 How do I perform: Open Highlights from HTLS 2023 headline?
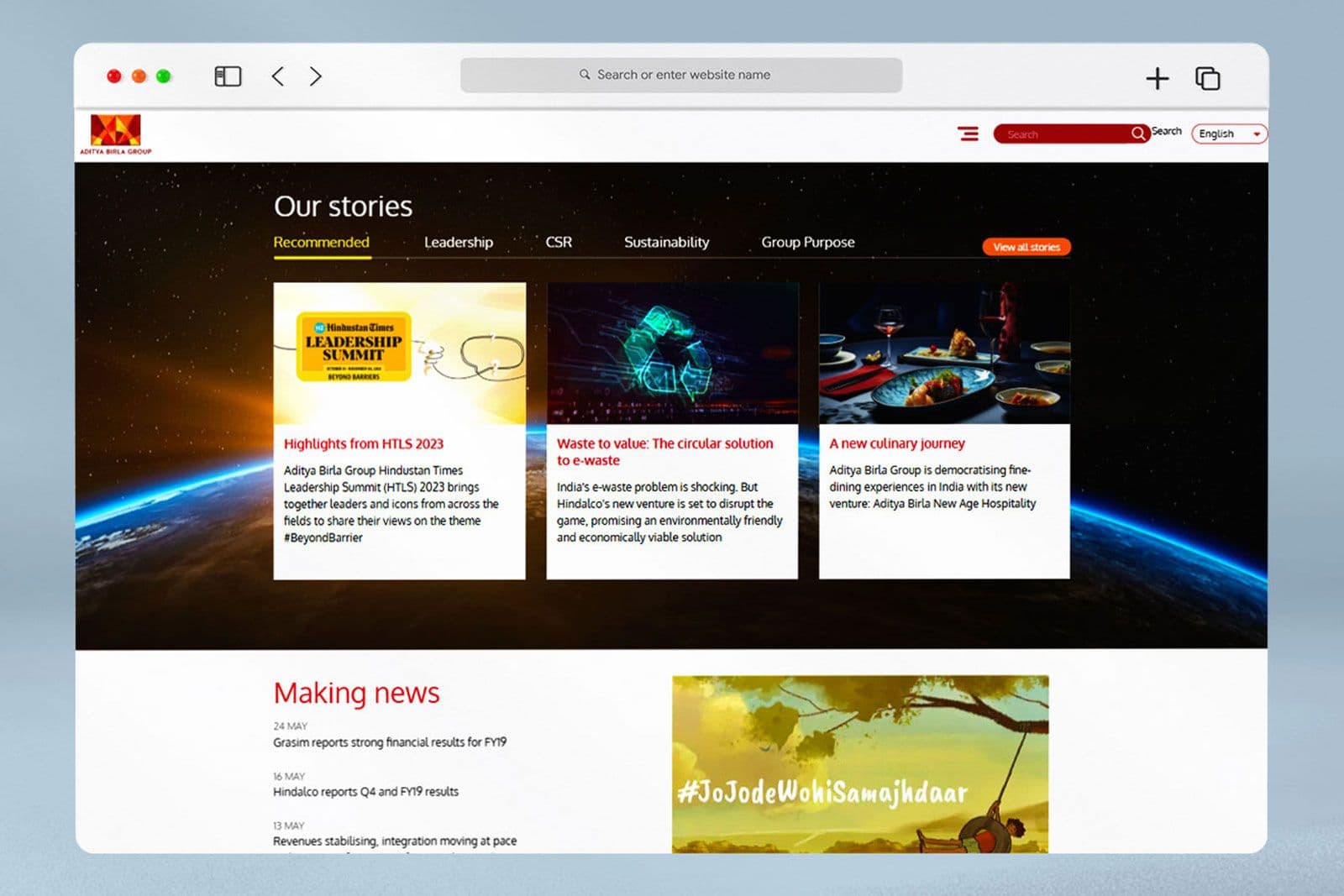point(364,444)
